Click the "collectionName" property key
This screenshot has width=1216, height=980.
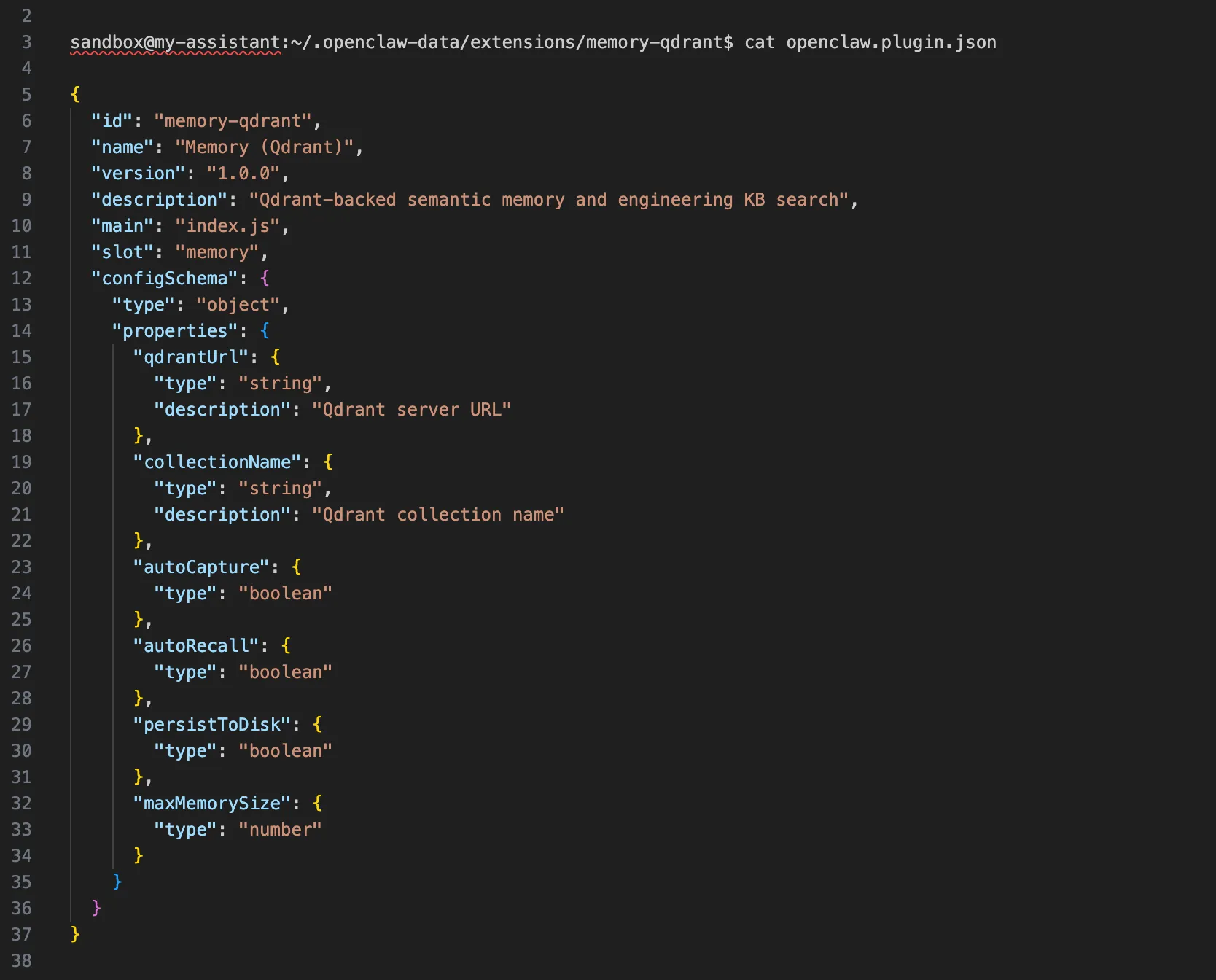217,462
